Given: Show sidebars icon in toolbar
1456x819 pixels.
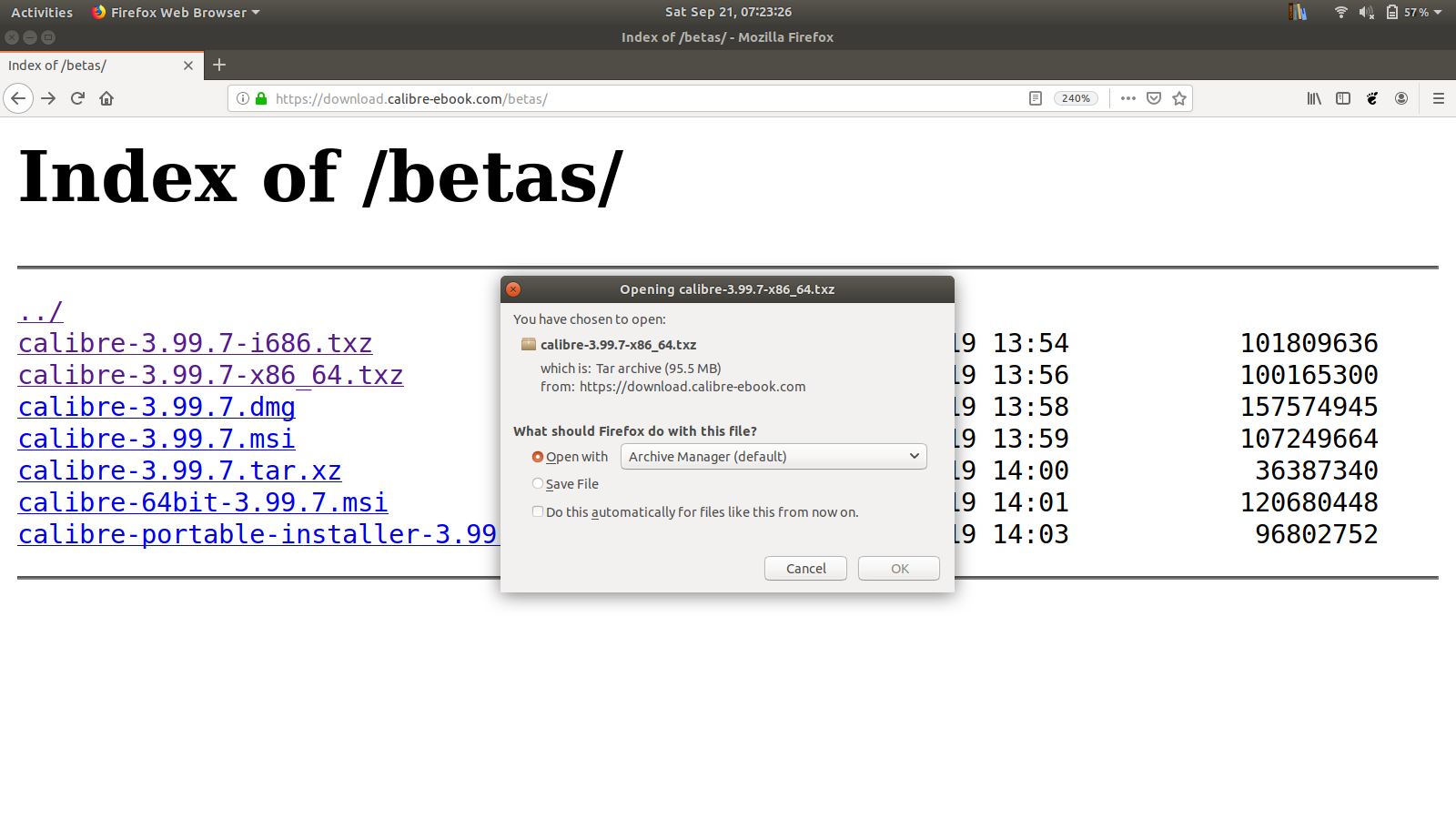Looking at the screenshot, I should pyautogui.click(x=1343, y=98).
